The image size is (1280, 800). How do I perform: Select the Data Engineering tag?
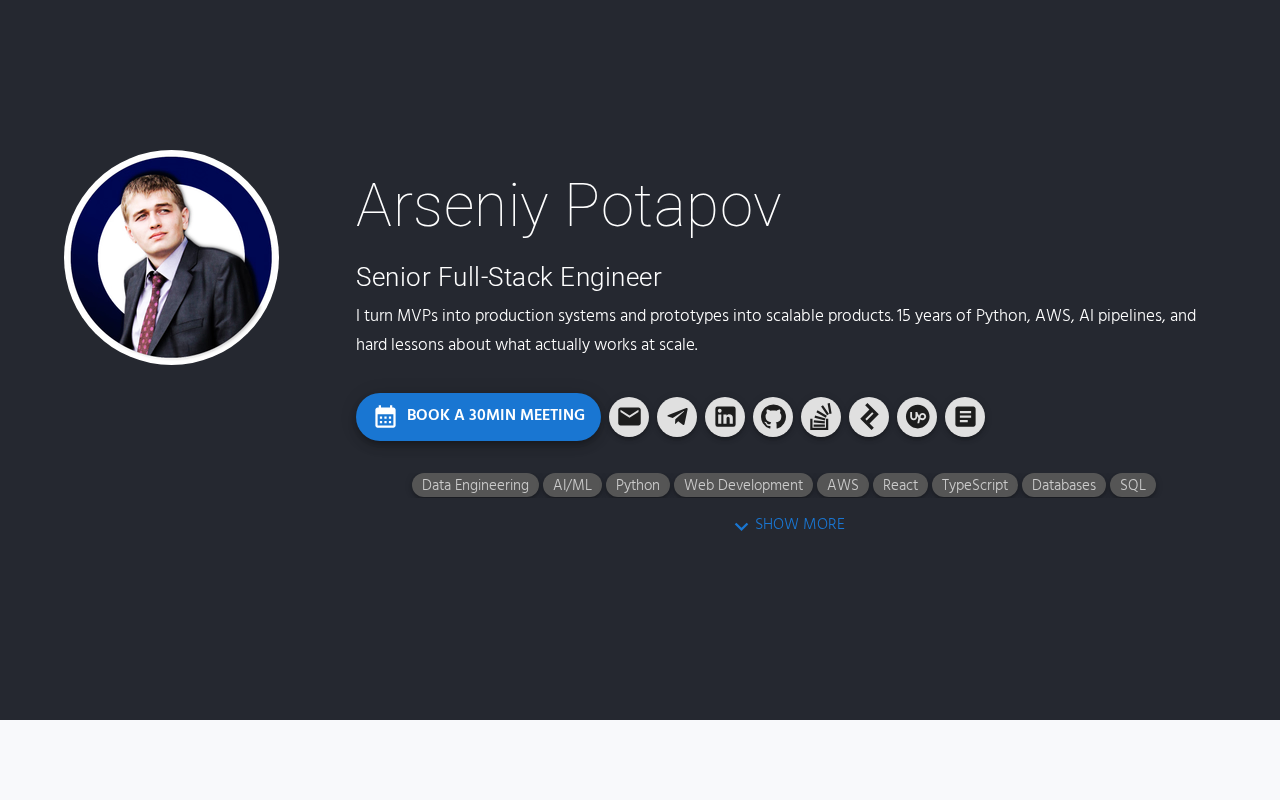click(475, 485)
